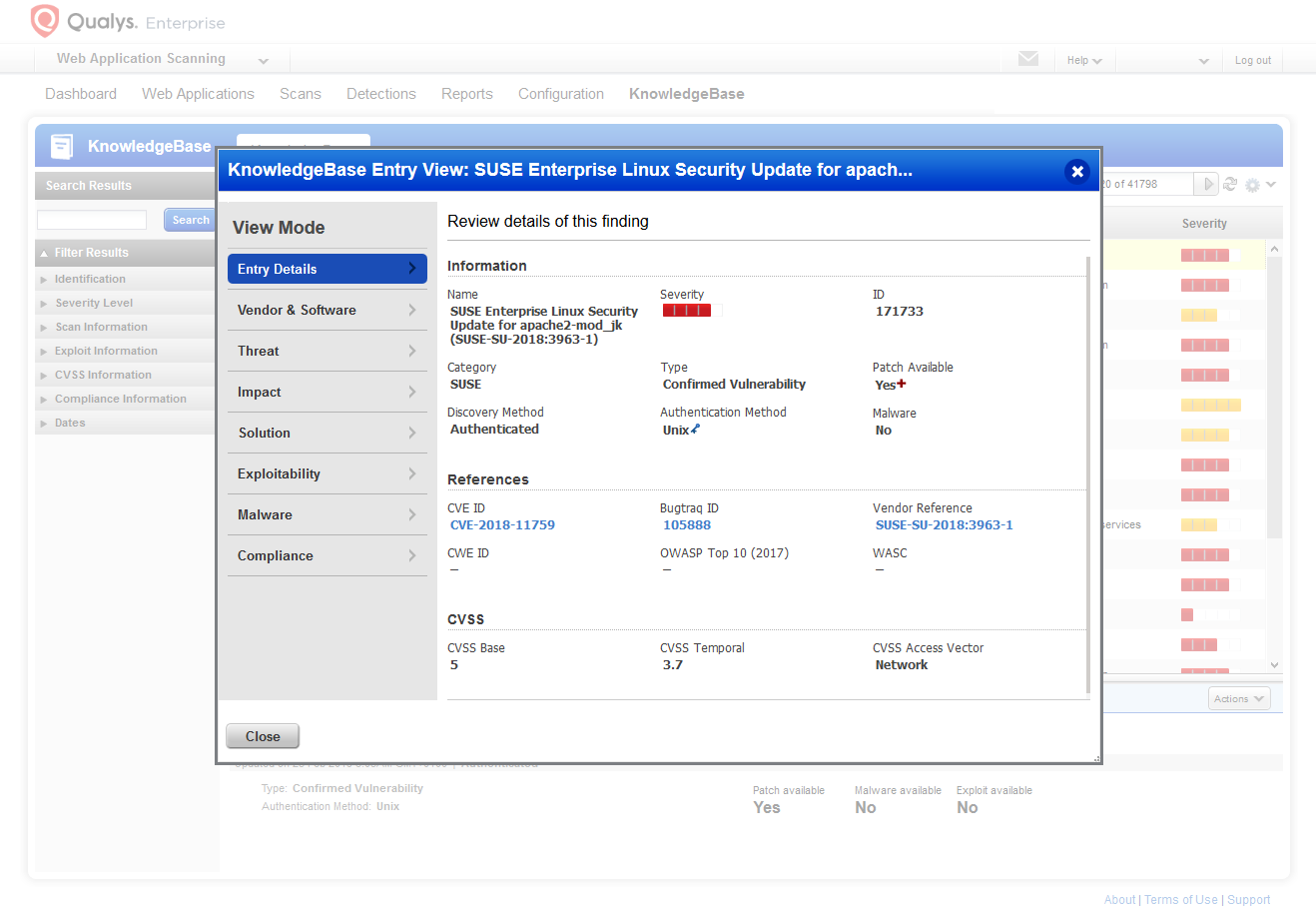Image resolution: width=1316 pixels, height=911 pixels.
Task: Click the search text input field
Action: click(92, 220)
